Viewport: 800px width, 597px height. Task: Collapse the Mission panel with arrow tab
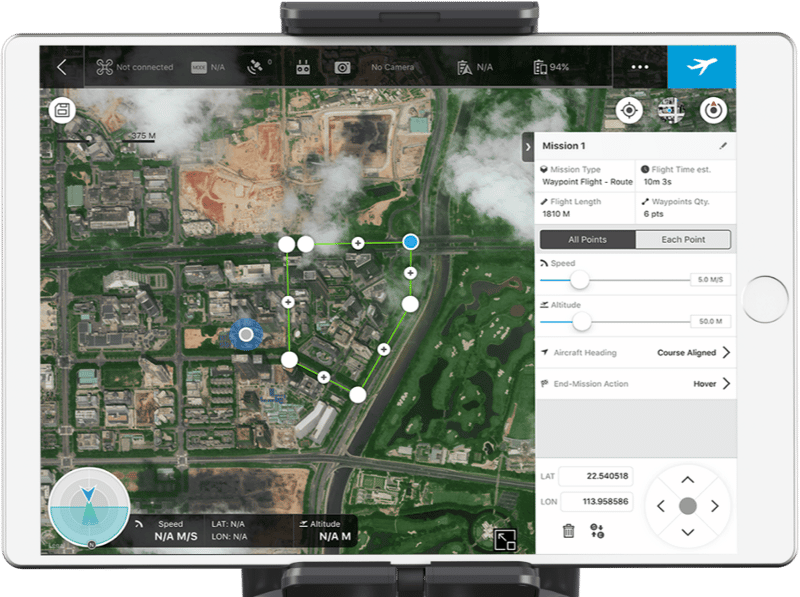coord(528,147)
